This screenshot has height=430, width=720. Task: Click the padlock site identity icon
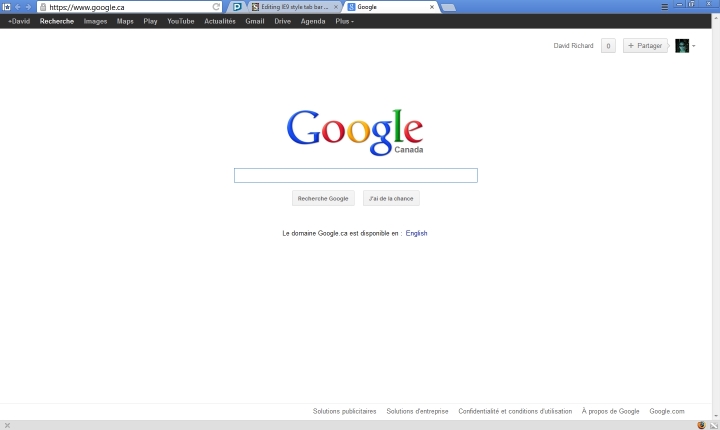(x=43, y=7)
